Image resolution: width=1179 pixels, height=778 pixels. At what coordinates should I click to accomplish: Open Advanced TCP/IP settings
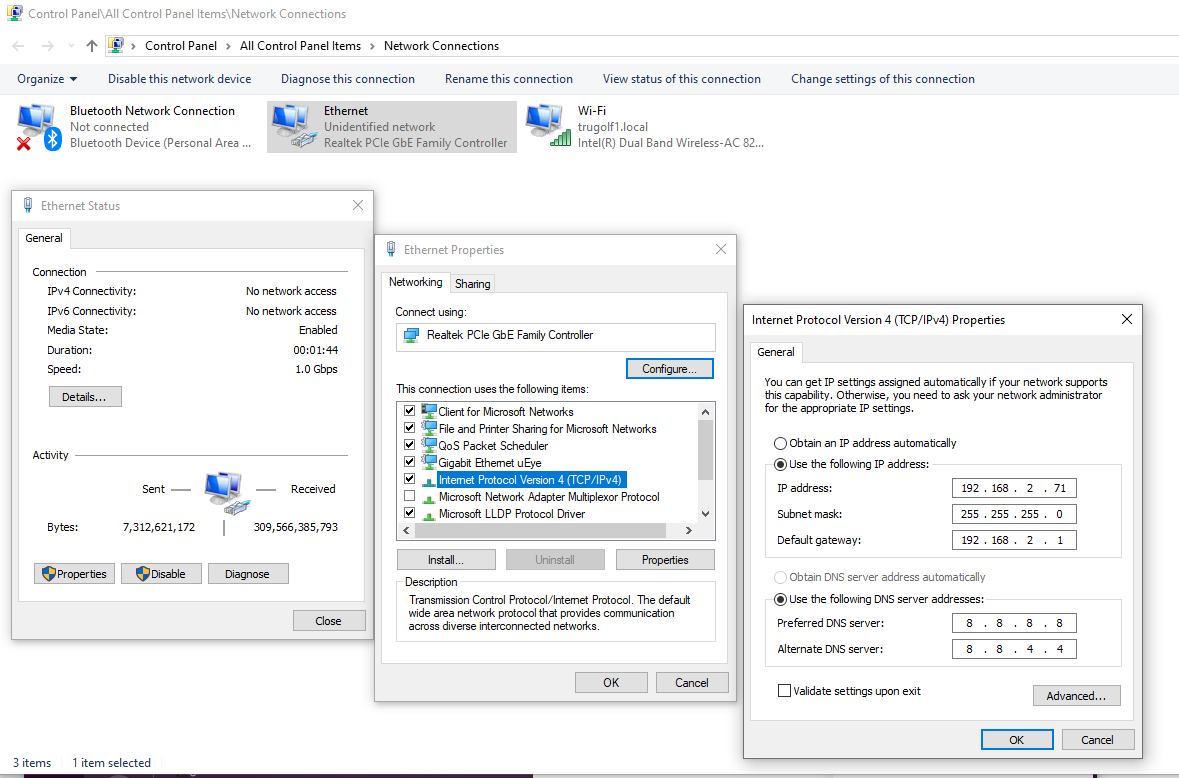1077,695
